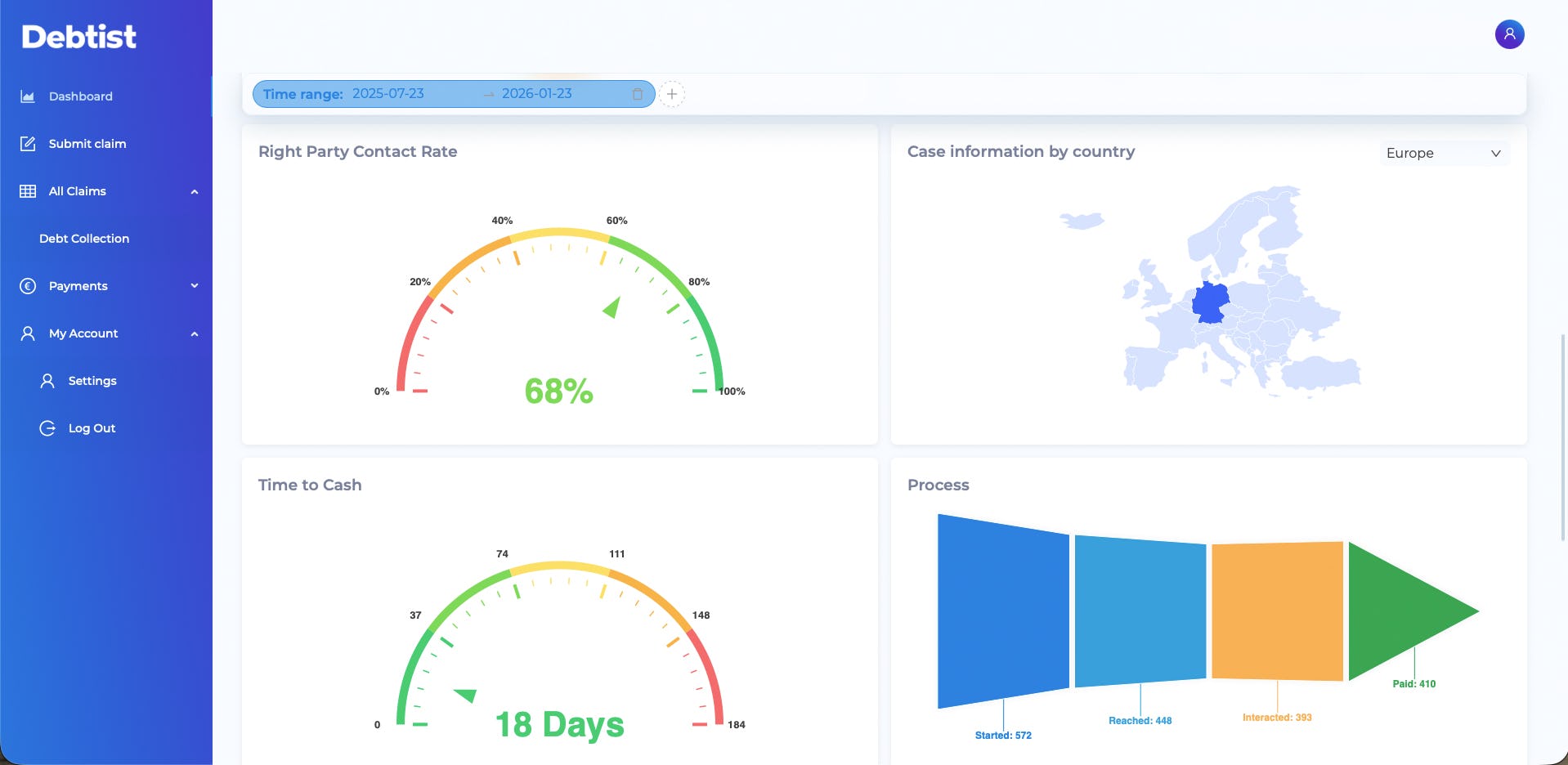Expand the Payments section
Viewport: 1568px width, 765px height.
tap(194, 285)
